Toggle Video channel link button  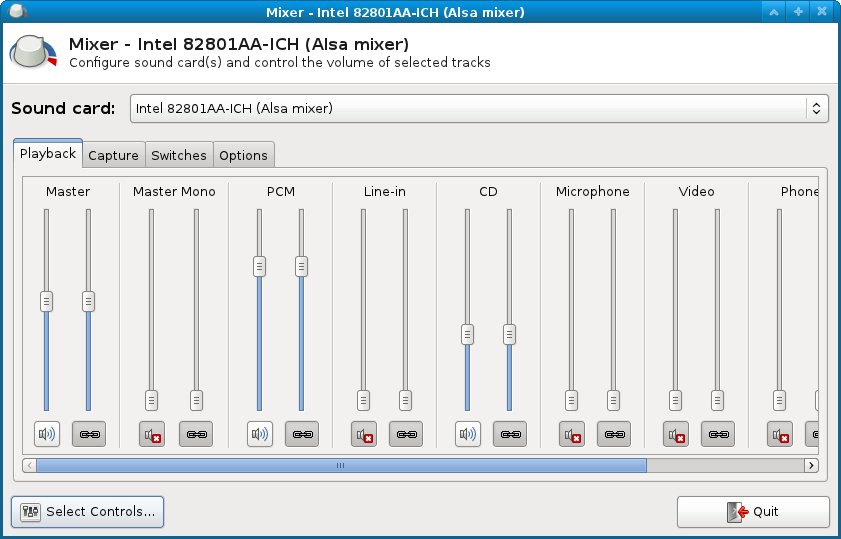tap(718, 434)
